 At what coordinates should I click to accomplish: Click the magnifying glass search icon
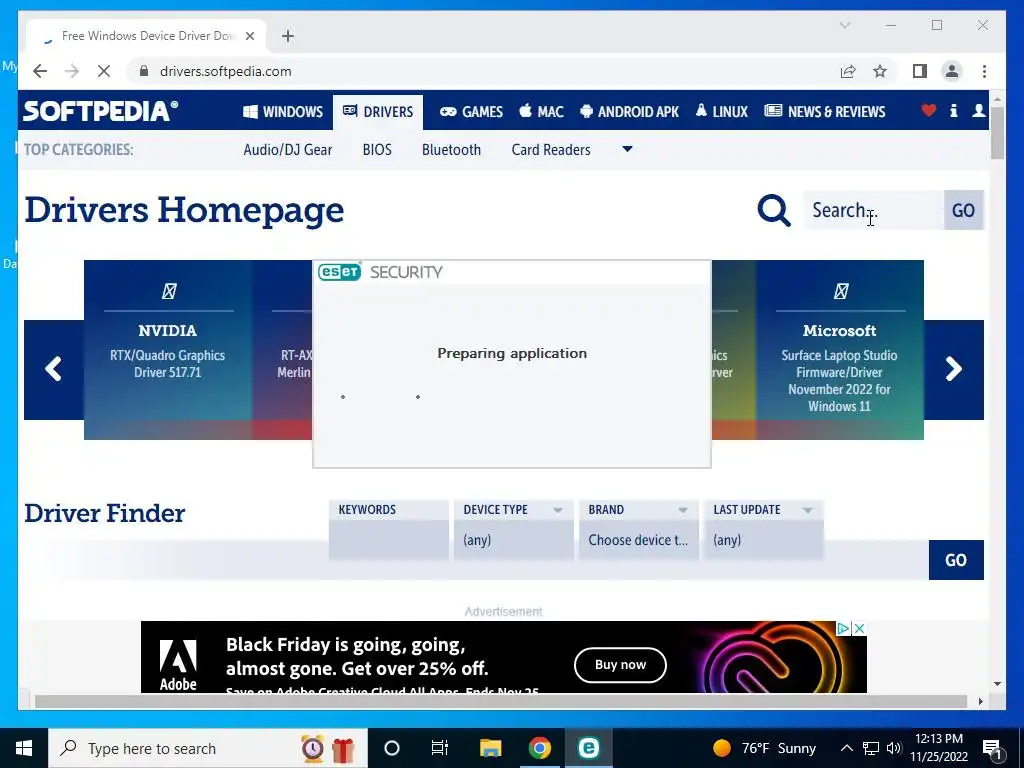coord(774,210)
